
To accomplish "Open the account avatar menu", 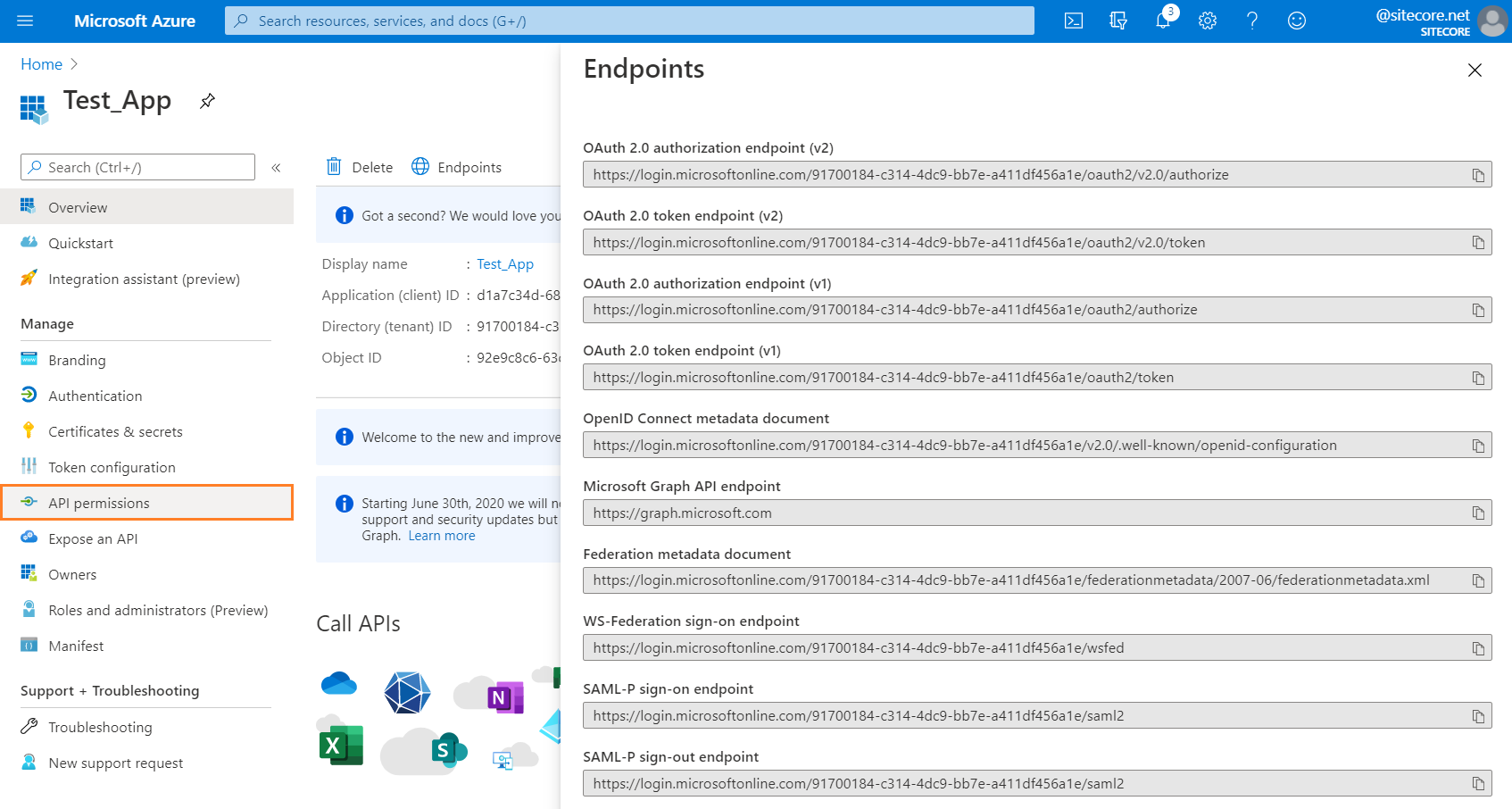I will 1492,21.
